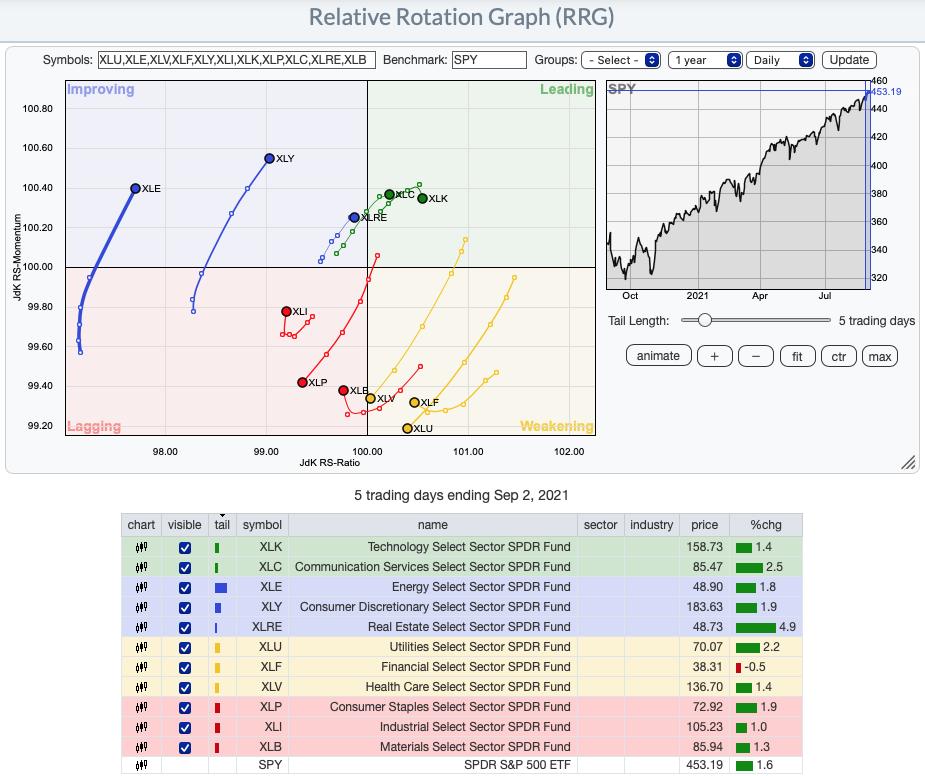Toggle visibility of XLV

(185, 688)
